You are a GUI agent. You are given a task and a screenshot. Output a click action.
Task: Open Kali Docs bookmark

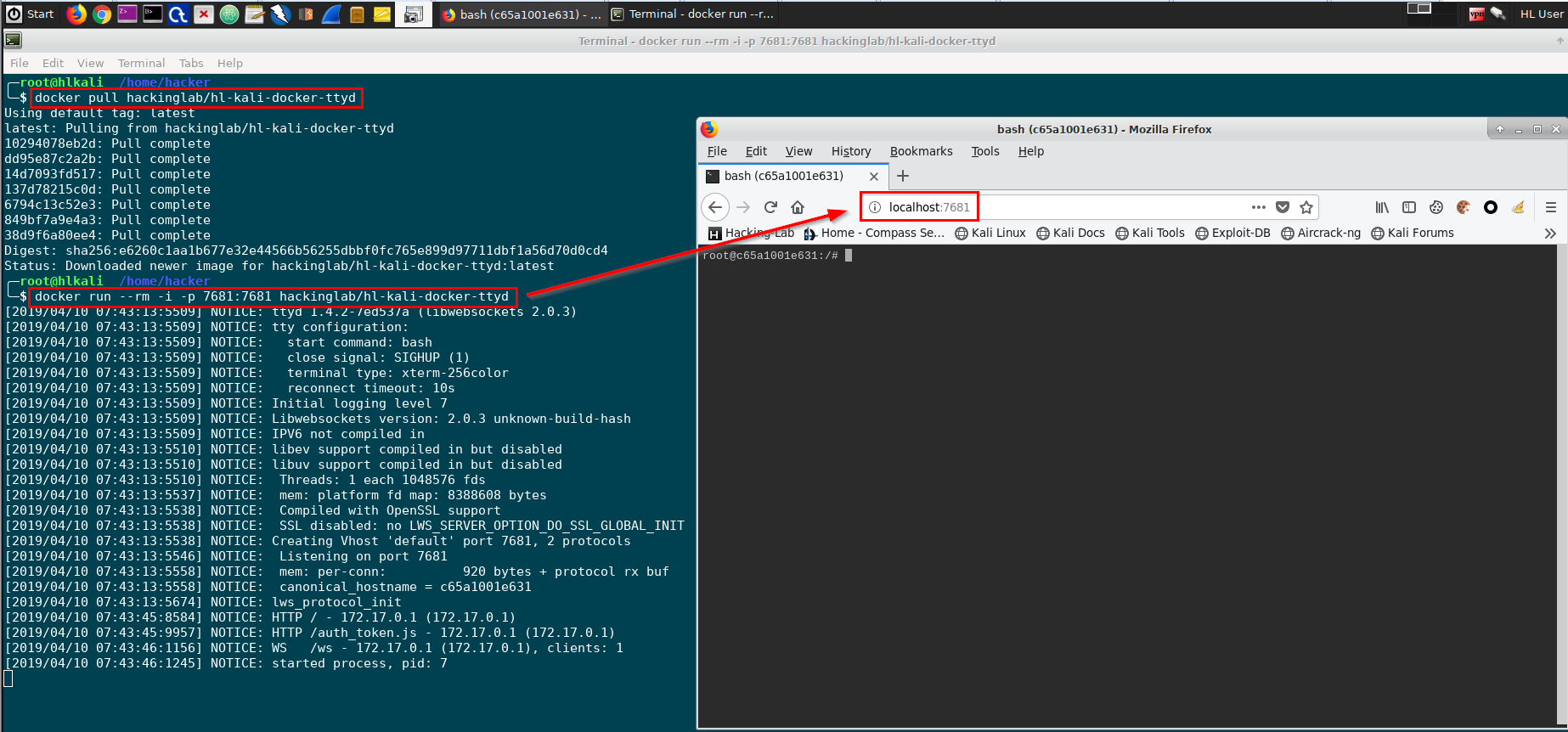(1071, 233)
